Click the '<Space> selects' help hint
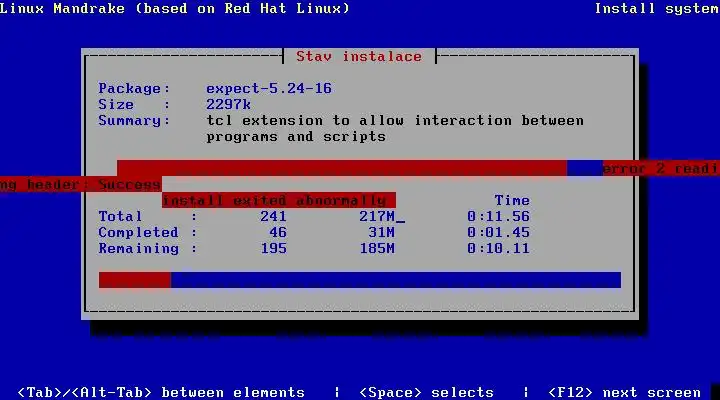720x400 pixels. 426,392
